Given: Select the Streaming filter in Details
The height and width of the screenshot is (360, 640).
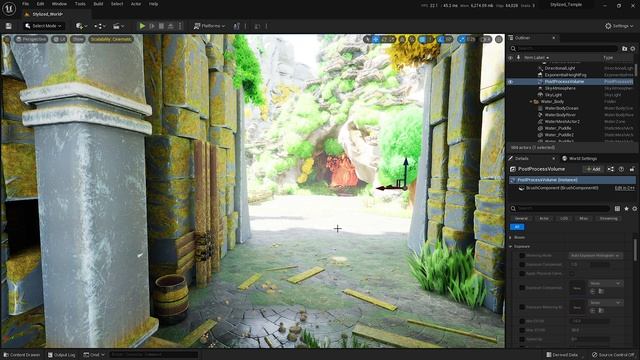Looking at the screenshot, I should (609, 219).
